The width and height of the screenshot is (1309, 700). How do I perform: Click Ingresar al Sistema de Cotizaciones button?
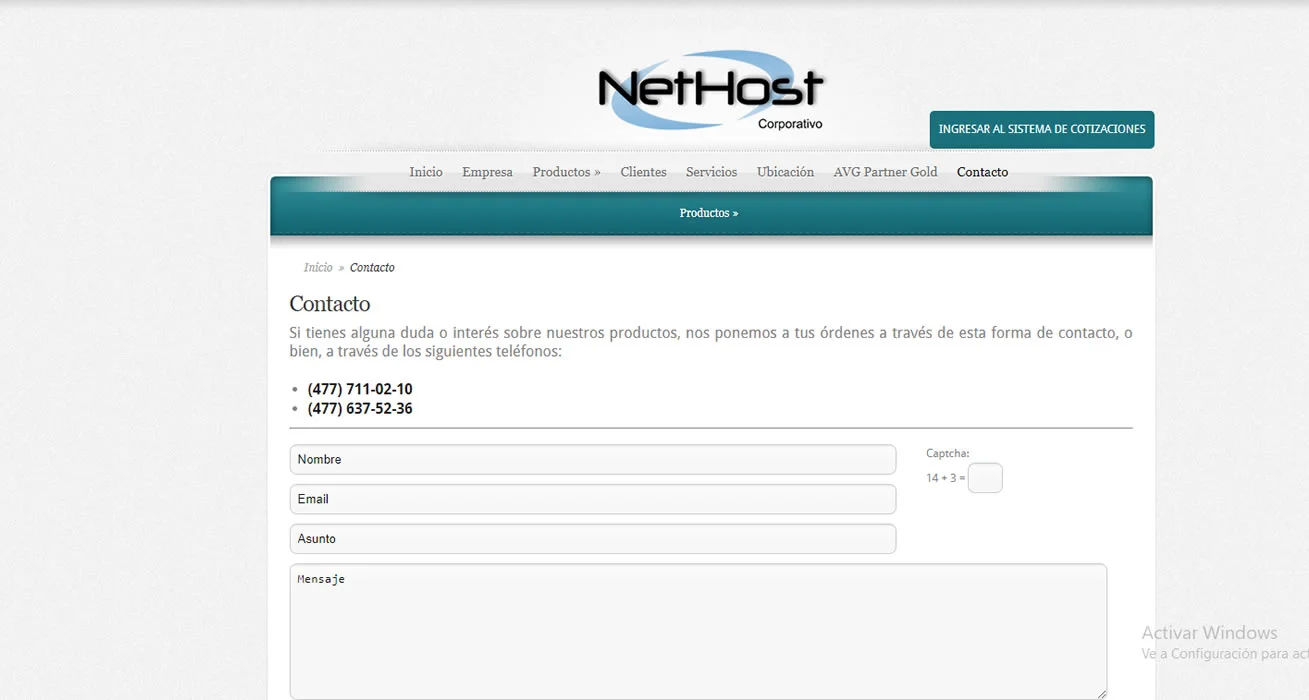(1042, 130)
